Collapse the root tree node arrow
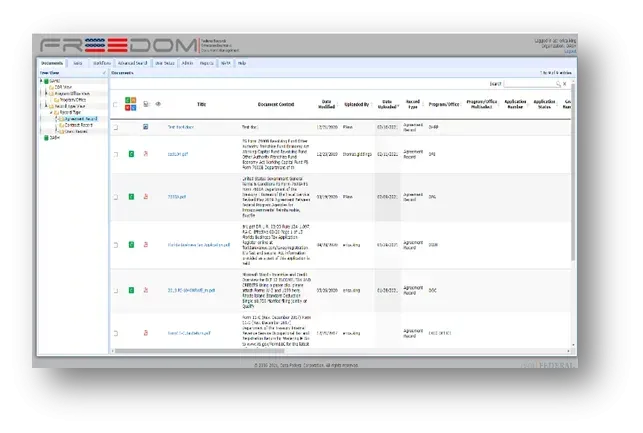Image resolution: width=643 pixels, height=433 pixels. point(41,81)
